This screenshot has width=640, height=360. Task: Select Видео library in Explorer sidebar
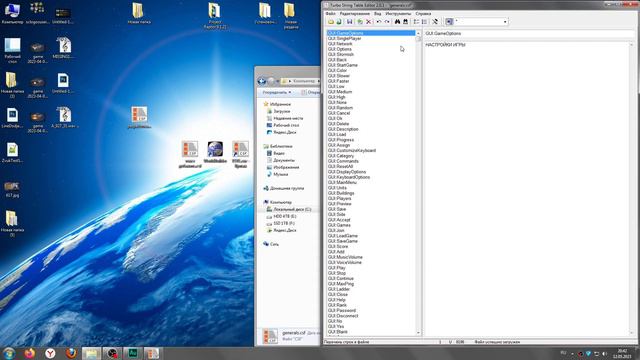(x=279, y=153)
